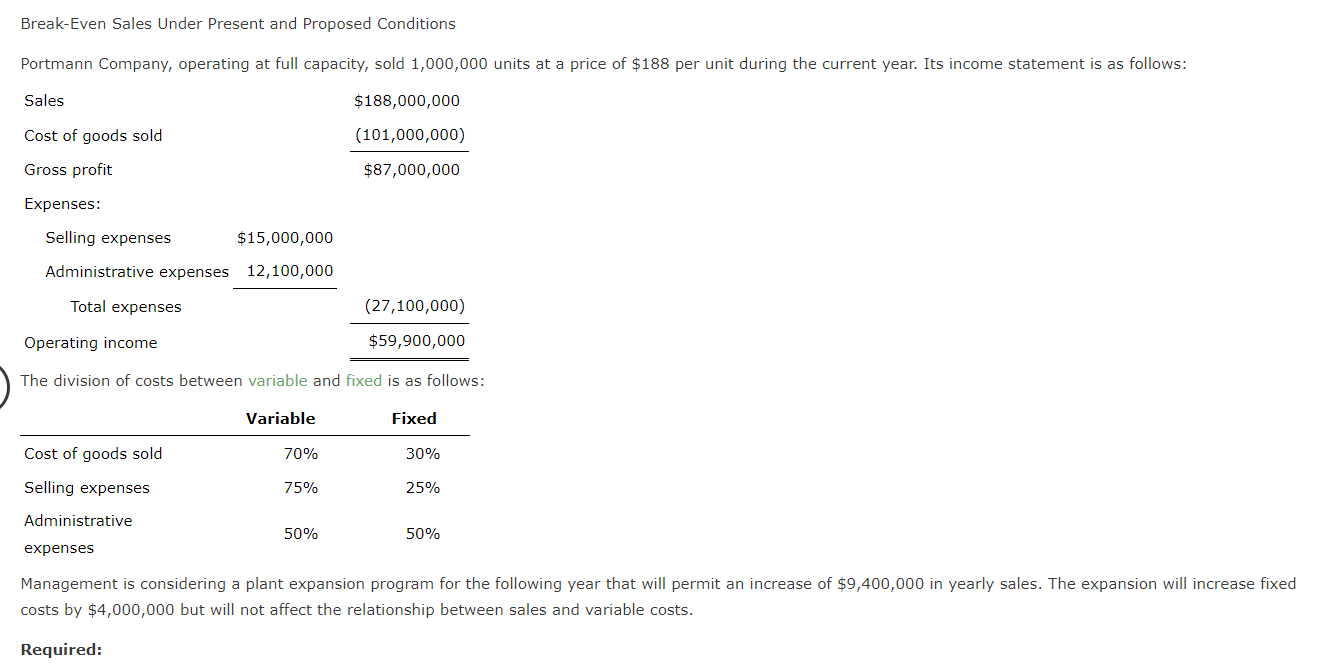Click the 25% fixed selling expenses cell

(x=423, y=488)
